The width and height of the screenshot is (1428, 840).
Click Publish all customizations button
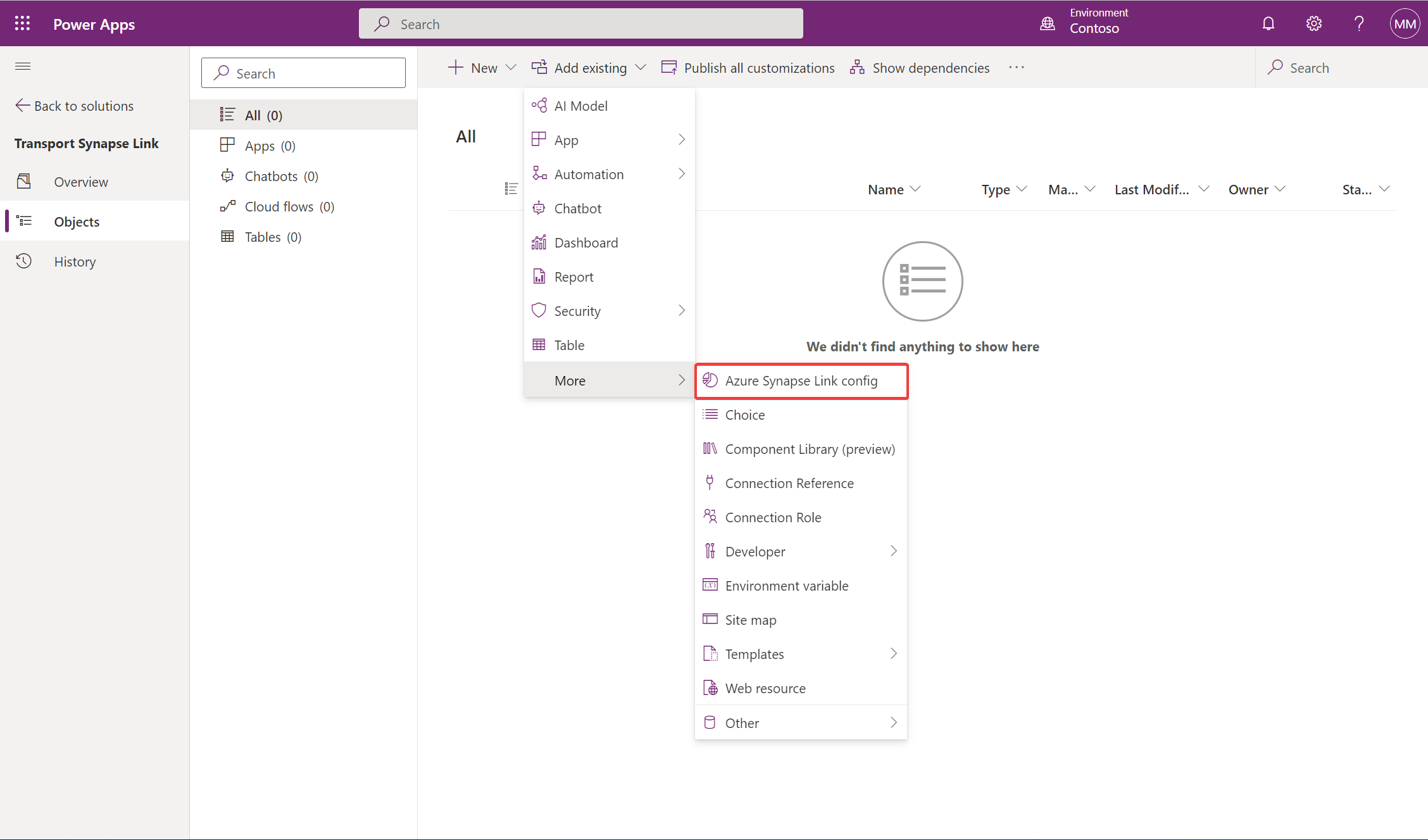(x=749, y=67)
